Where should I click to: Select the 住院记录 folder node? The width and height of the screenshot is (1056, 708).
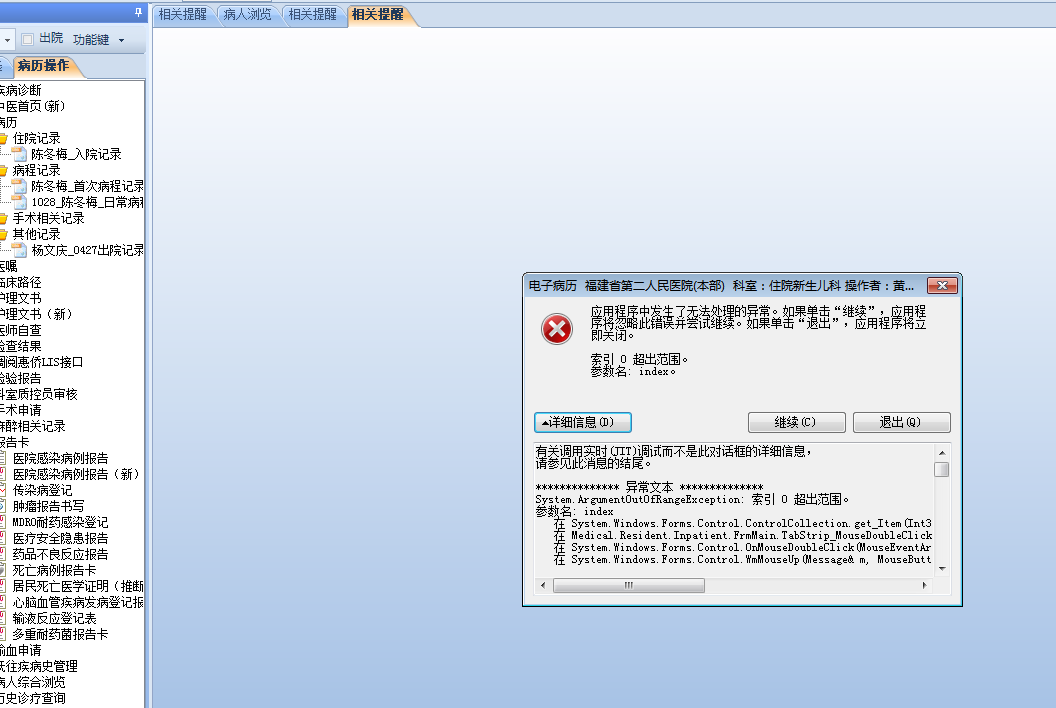coord(36,138)
